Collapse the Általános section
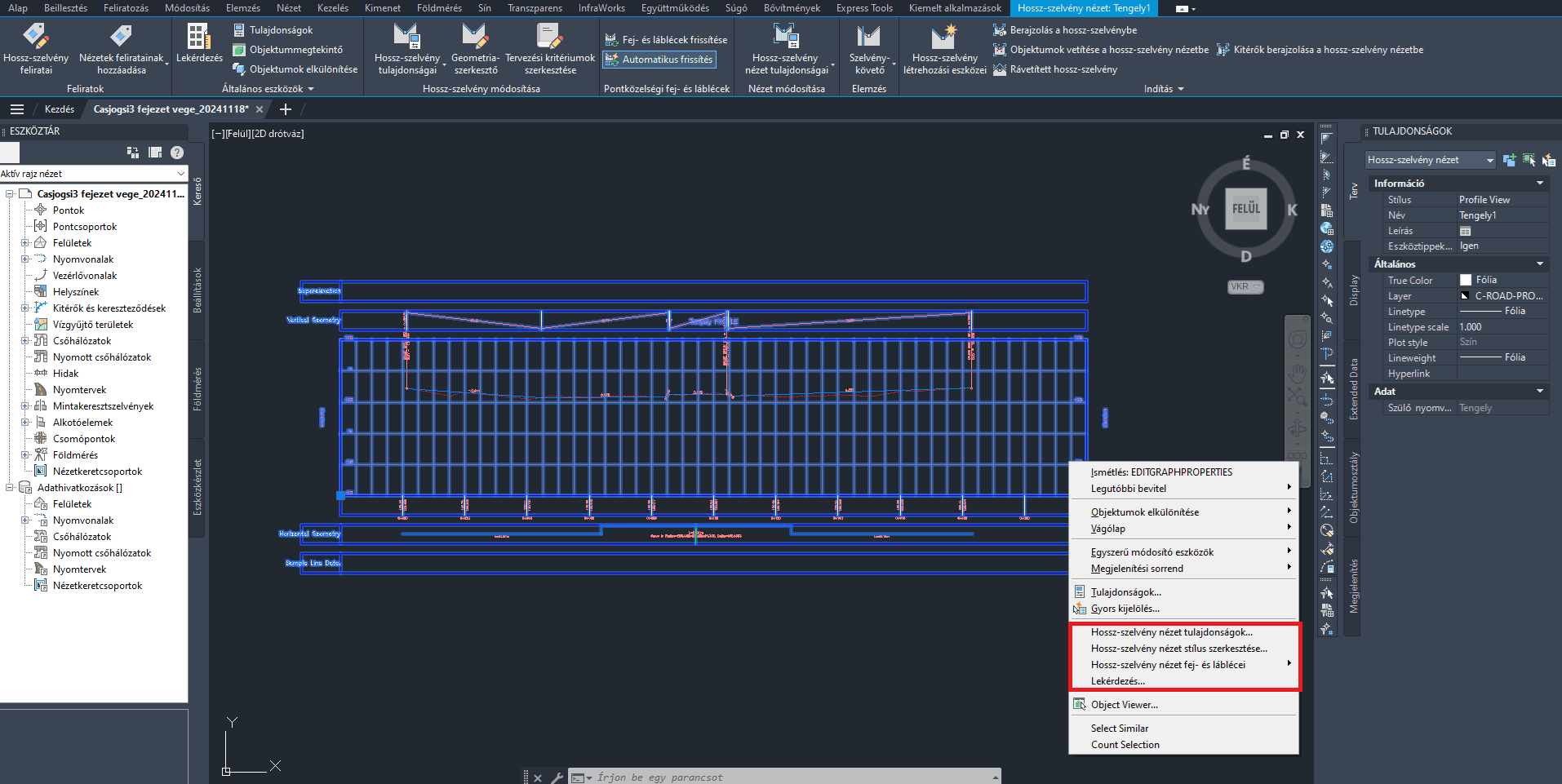The width and height of the screenshot is (1562, 784). click(1540, 264)
